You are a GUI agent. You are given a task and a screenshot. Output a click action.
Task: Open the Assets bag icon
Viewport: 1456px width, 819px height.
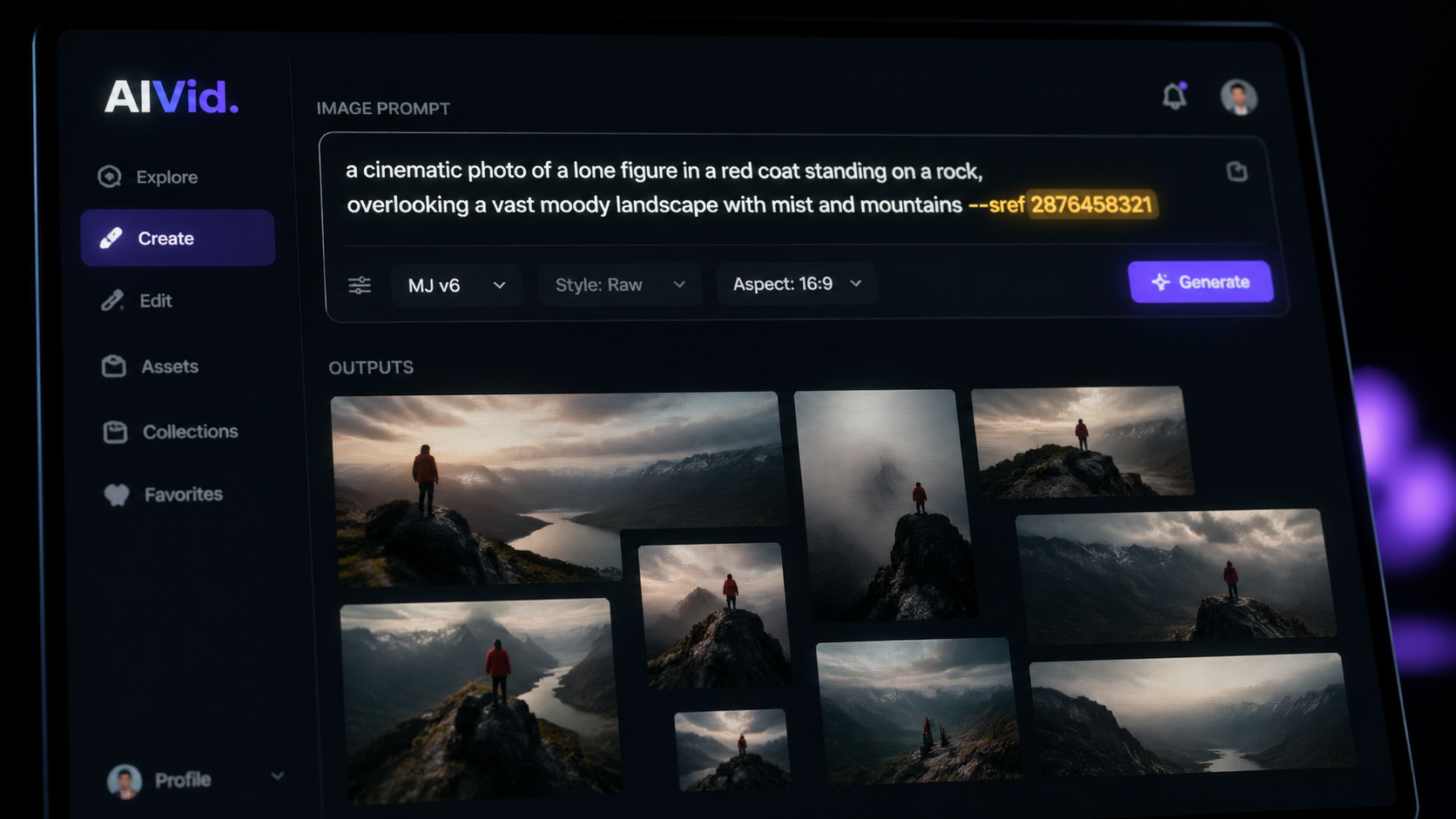(x=114, y=366)
